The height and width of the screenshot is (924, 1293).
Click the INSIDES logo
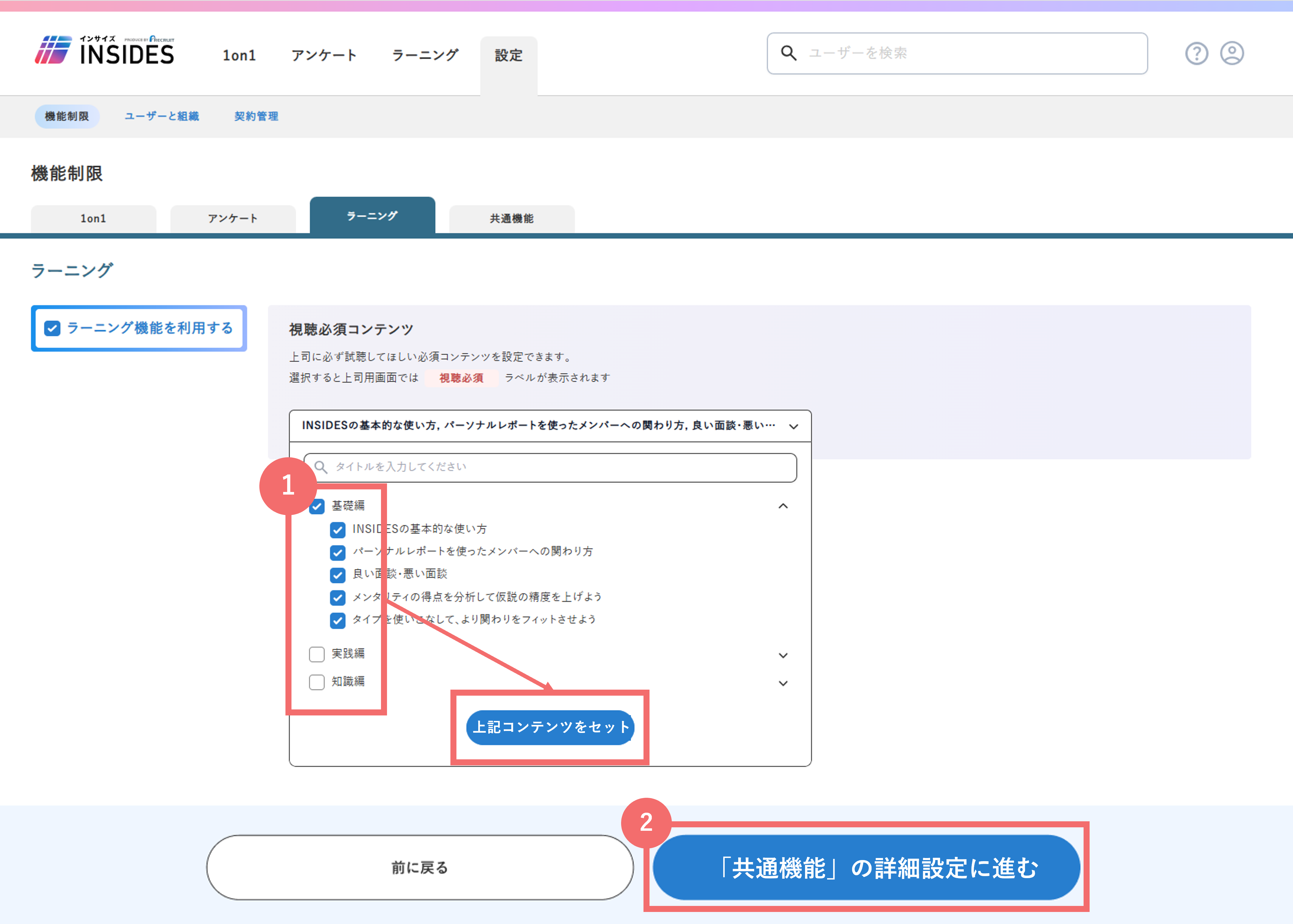[104, 50]
